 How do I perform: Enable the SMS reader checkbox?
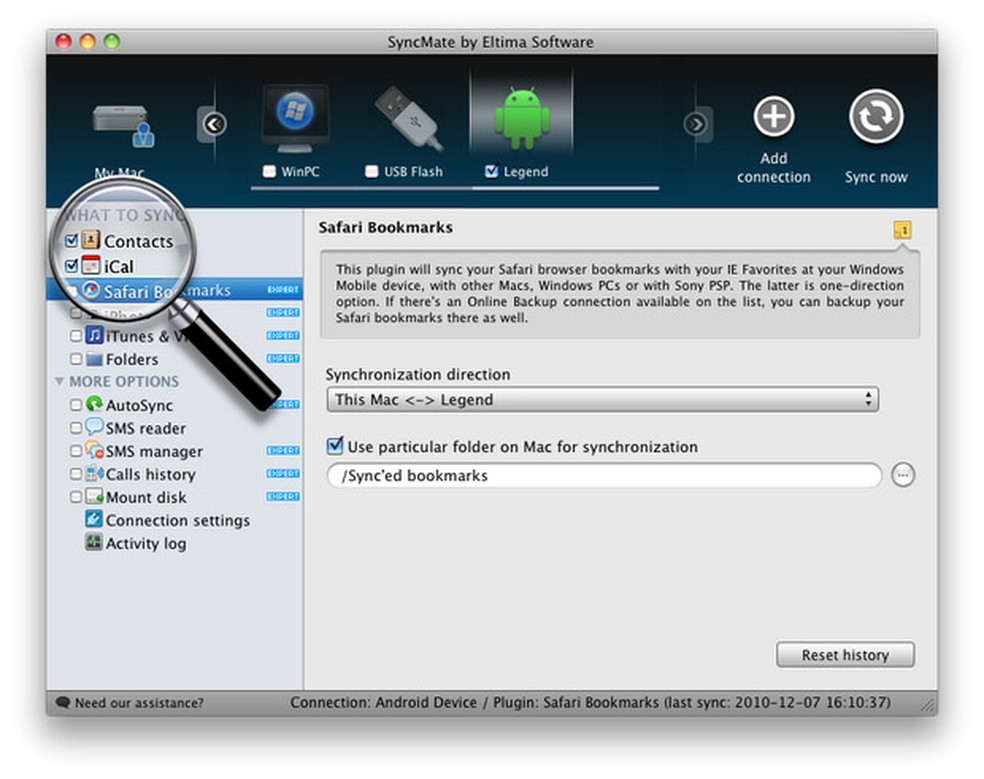76,428
